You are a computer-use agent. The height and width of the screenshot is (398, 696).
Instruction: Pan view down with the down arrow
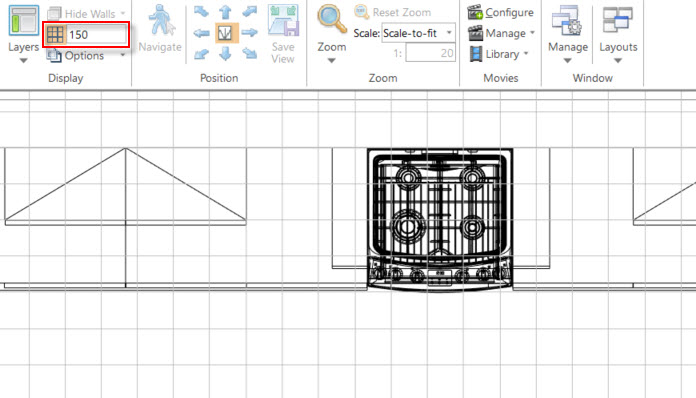[x=225, y=54]
